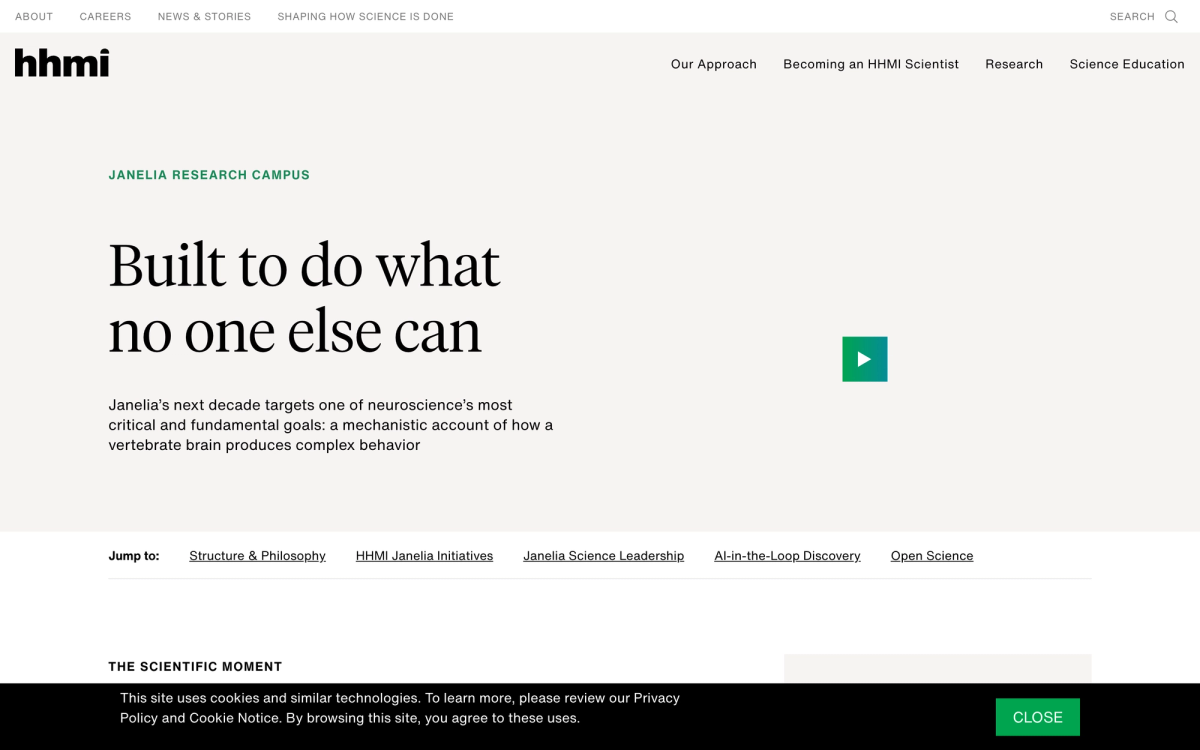Screen dimensions: 1200x750
Task: Click the Search text label
Action: click(x=1132, y=17)
